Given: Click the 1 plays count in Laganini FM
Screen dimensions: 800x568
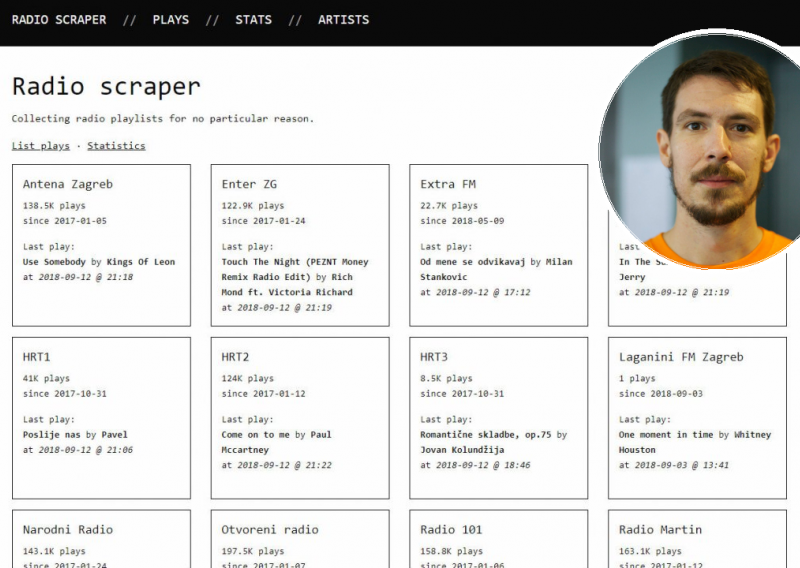Looking at the screenshot, I should click(637, 379).
